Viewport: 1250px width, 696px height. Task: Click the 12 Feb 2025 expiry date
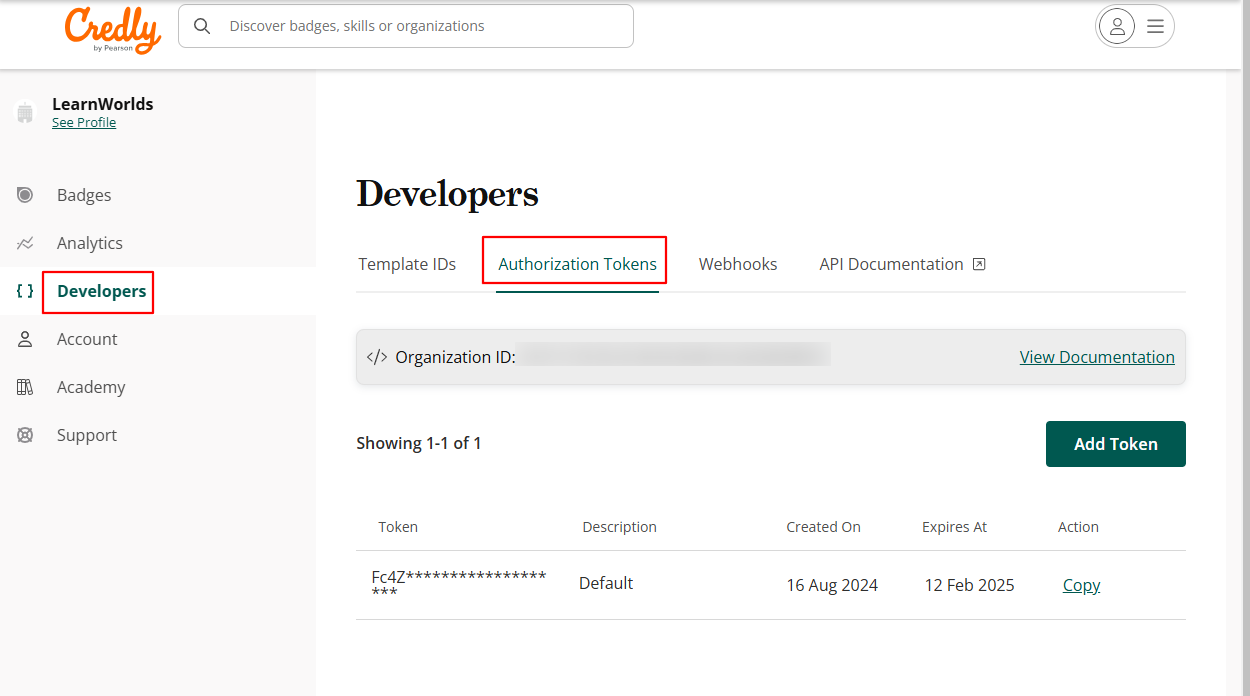[969, 585]
